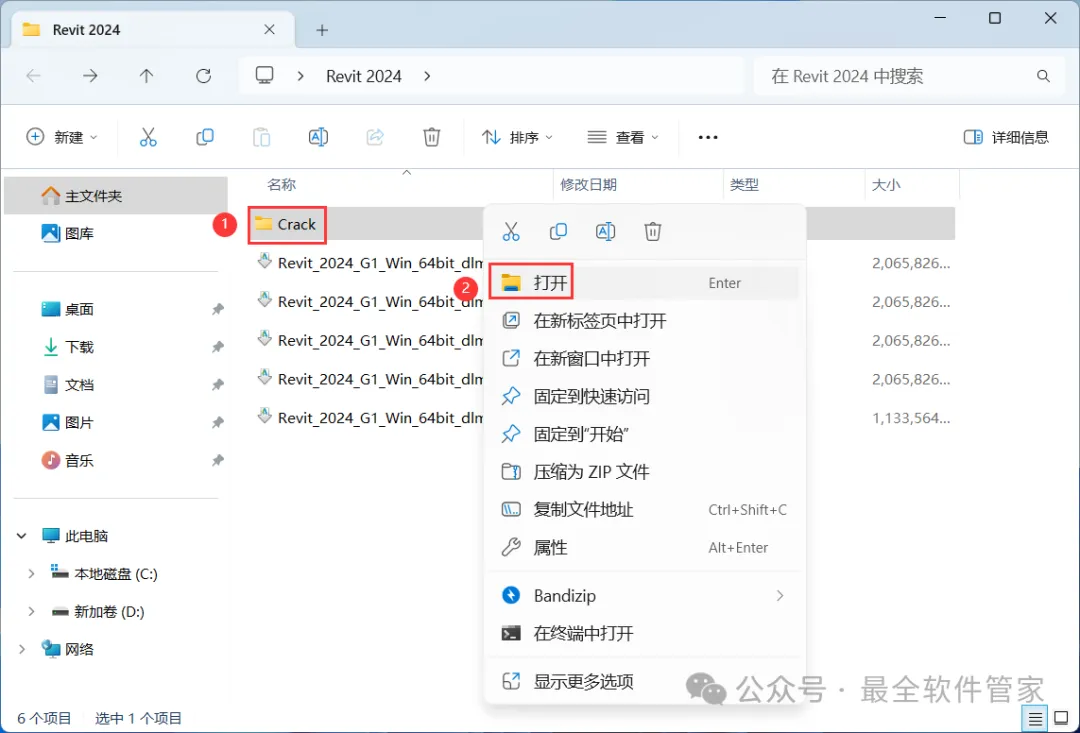Click the search magnifier icon
Viewport: 1080px width, 733px height.
click(1043, 76)
